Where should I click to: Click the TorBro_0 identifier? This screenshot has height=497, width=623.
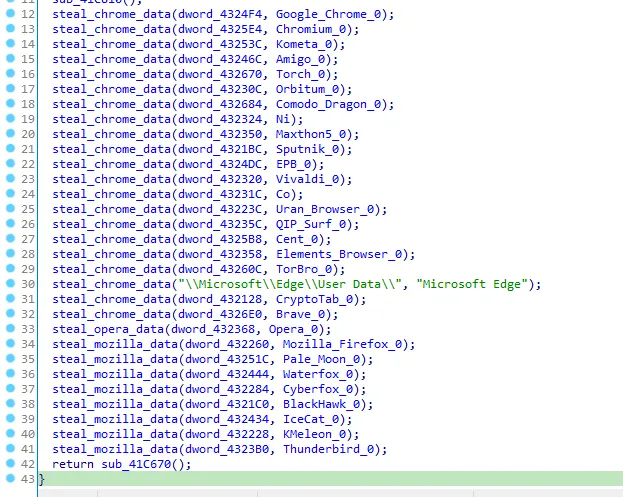click(x=305, y=269)
